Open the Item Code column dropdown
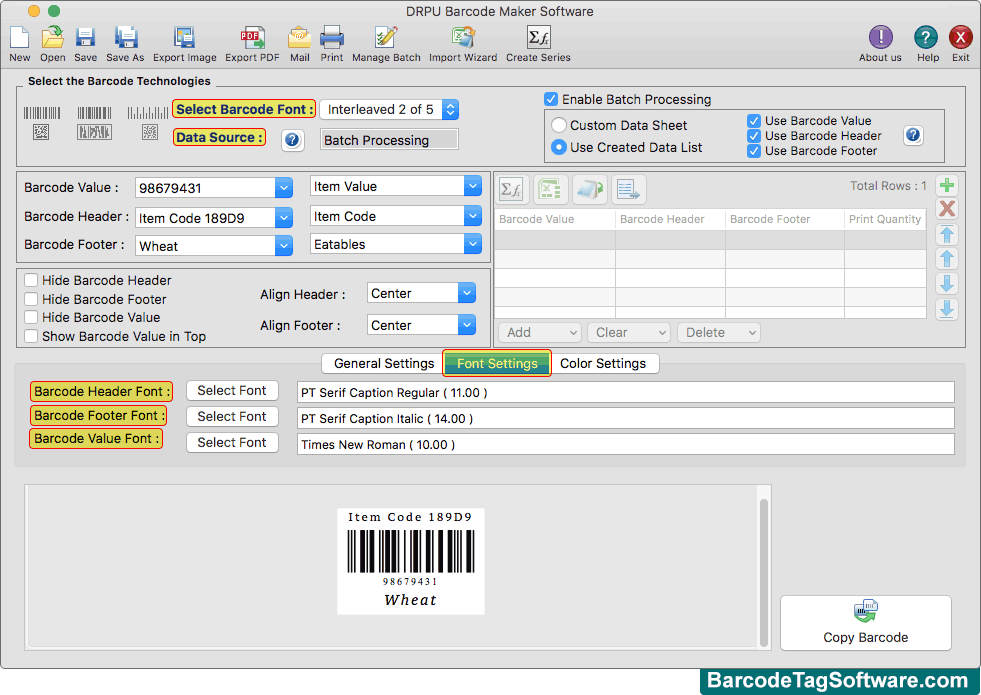 pos(472,216)
